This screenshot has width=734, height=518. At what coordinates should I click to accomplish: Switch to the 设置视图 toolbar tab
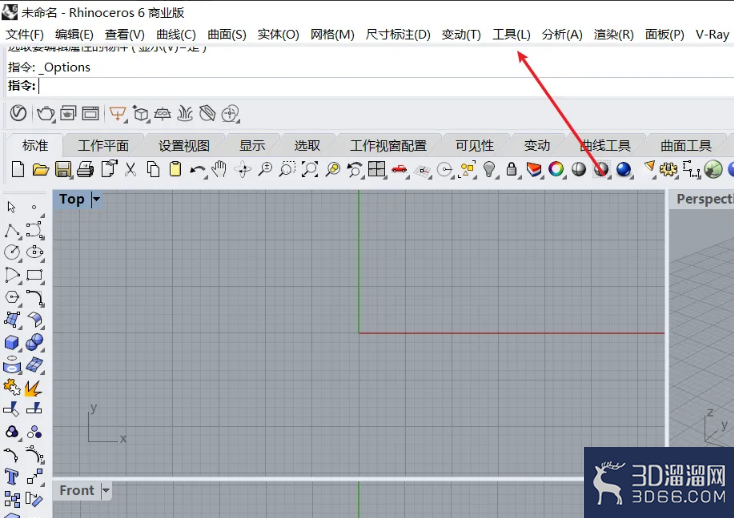click(184, 146)
